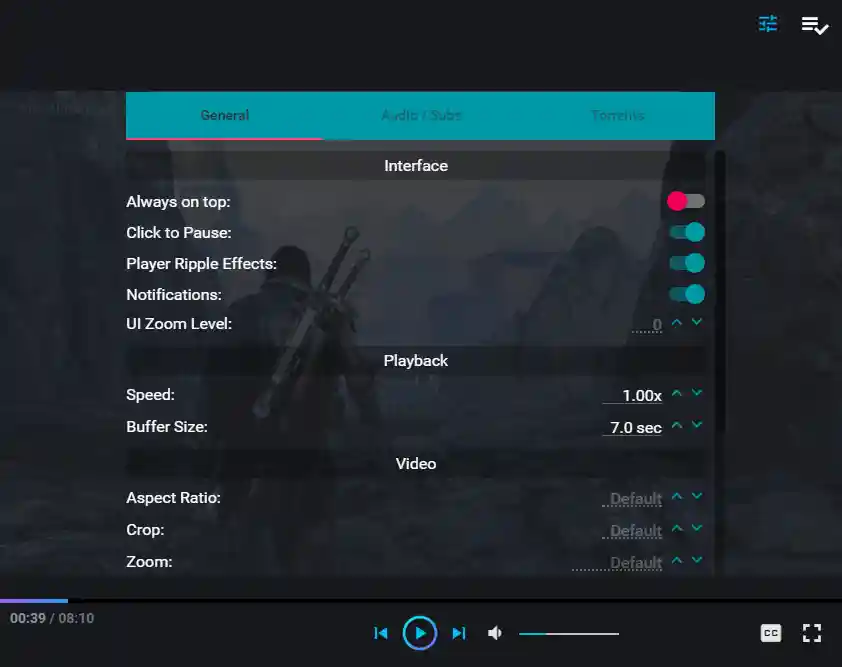The image size is (842, 667).
Task: Decrease Buffer Size with down arrow
Action: (696, 424)
